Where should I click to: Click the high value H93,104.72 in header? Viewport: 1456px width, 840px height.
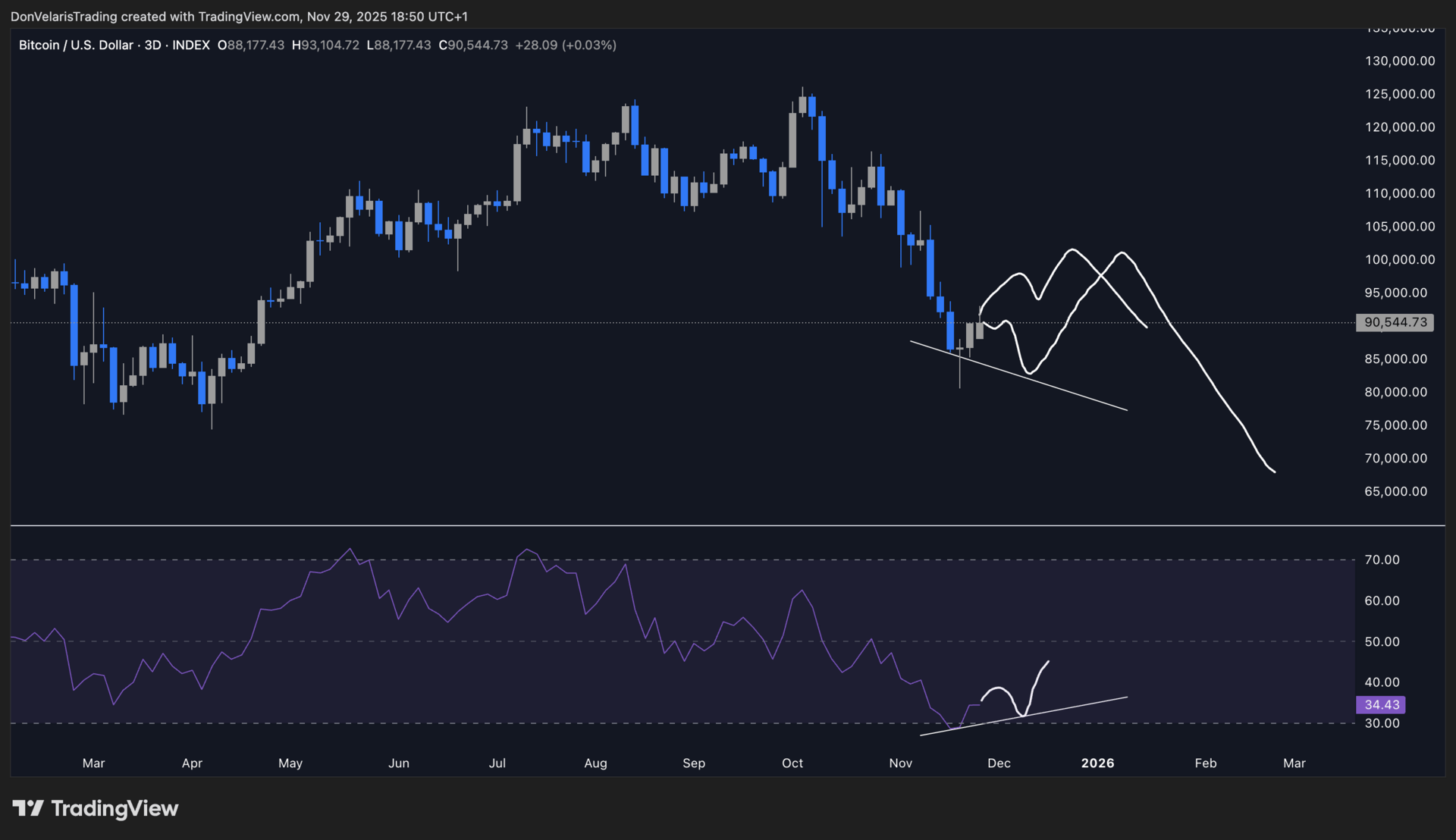pyautogui.click(x=325, y=45)
